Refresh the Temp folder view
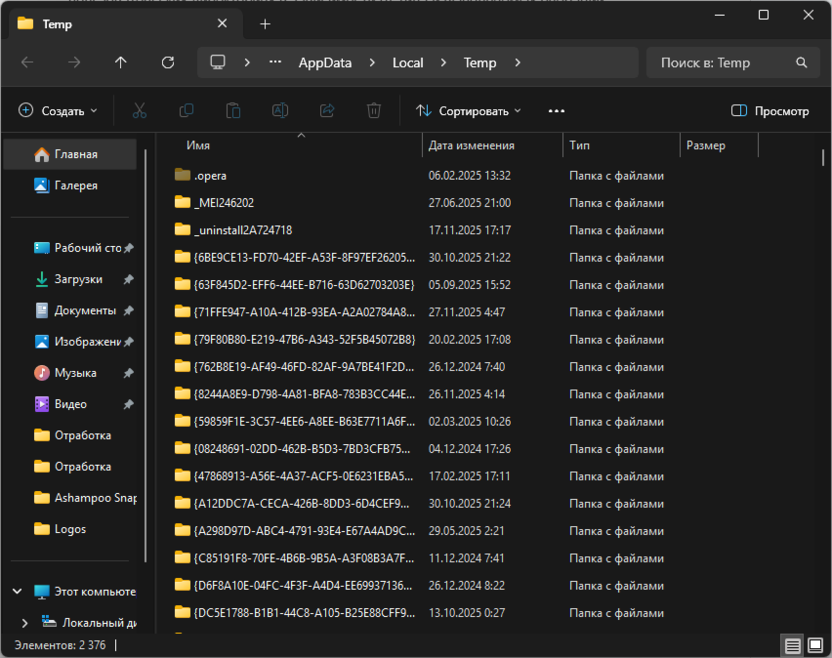This screenshot has width=832, height=658. pyautogui.click(x=167, y=62)
